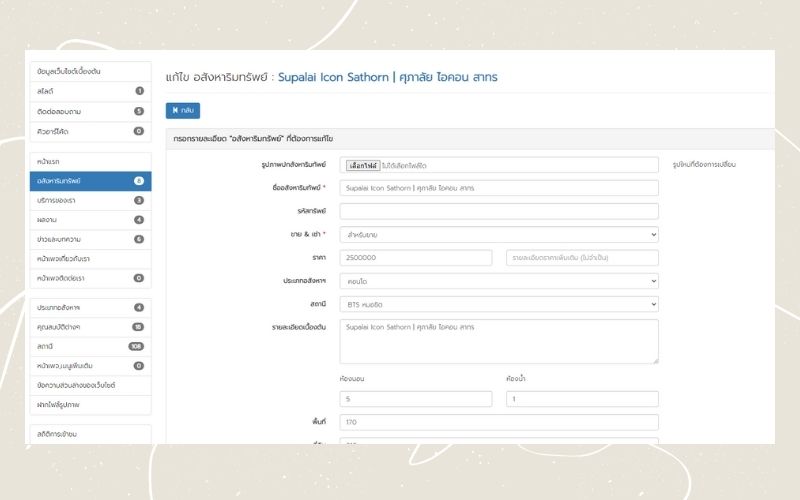Open the สถิติการเข้าชม sidebar item
The image size is (800, 500).
click(x=91, y=434)
